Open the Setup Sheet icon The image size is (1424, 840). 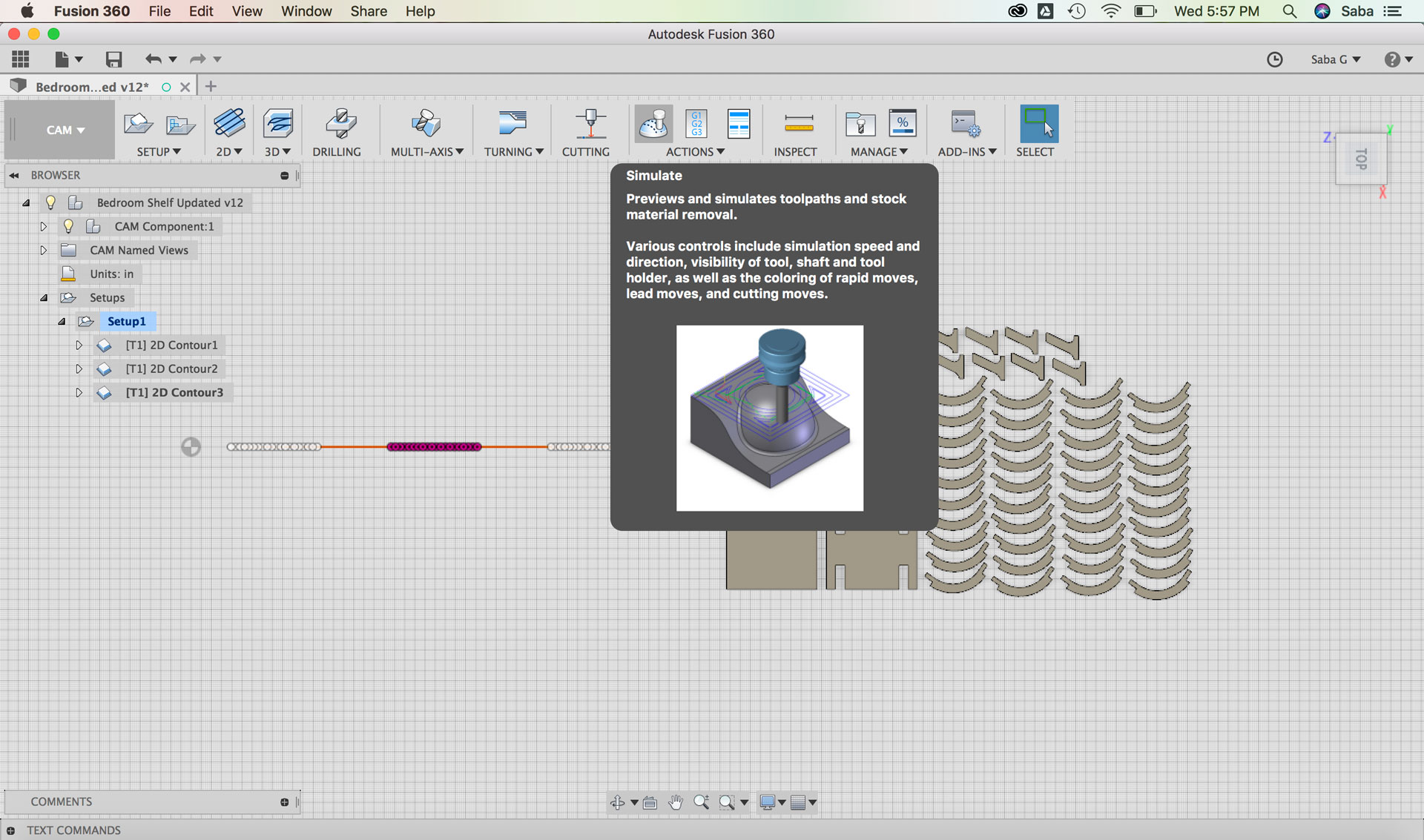(x=739, y=124)
